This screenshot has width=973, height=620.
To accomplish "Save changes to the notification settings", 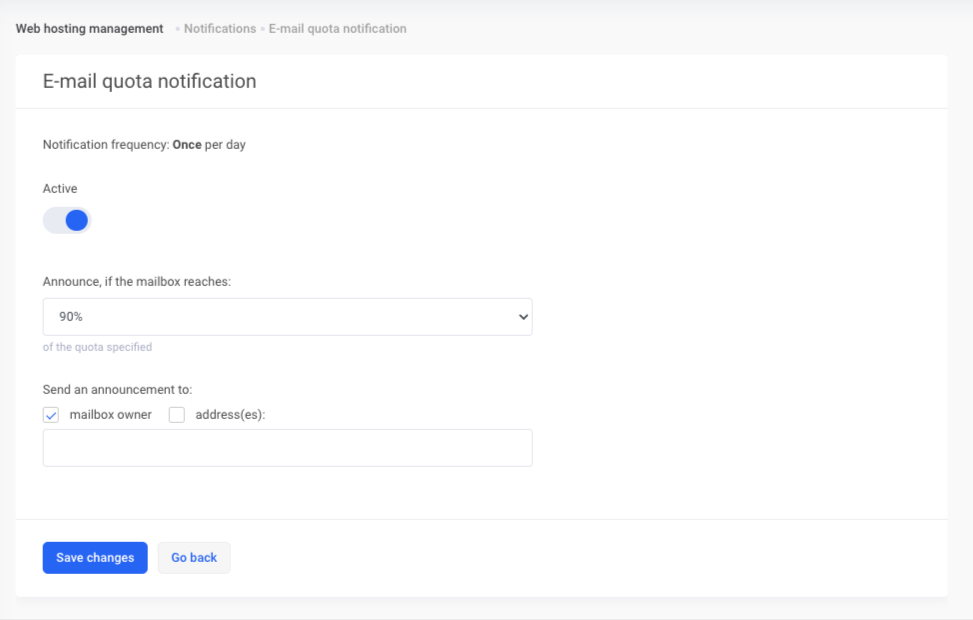I will pyautogui.click(x=95, y=558).
